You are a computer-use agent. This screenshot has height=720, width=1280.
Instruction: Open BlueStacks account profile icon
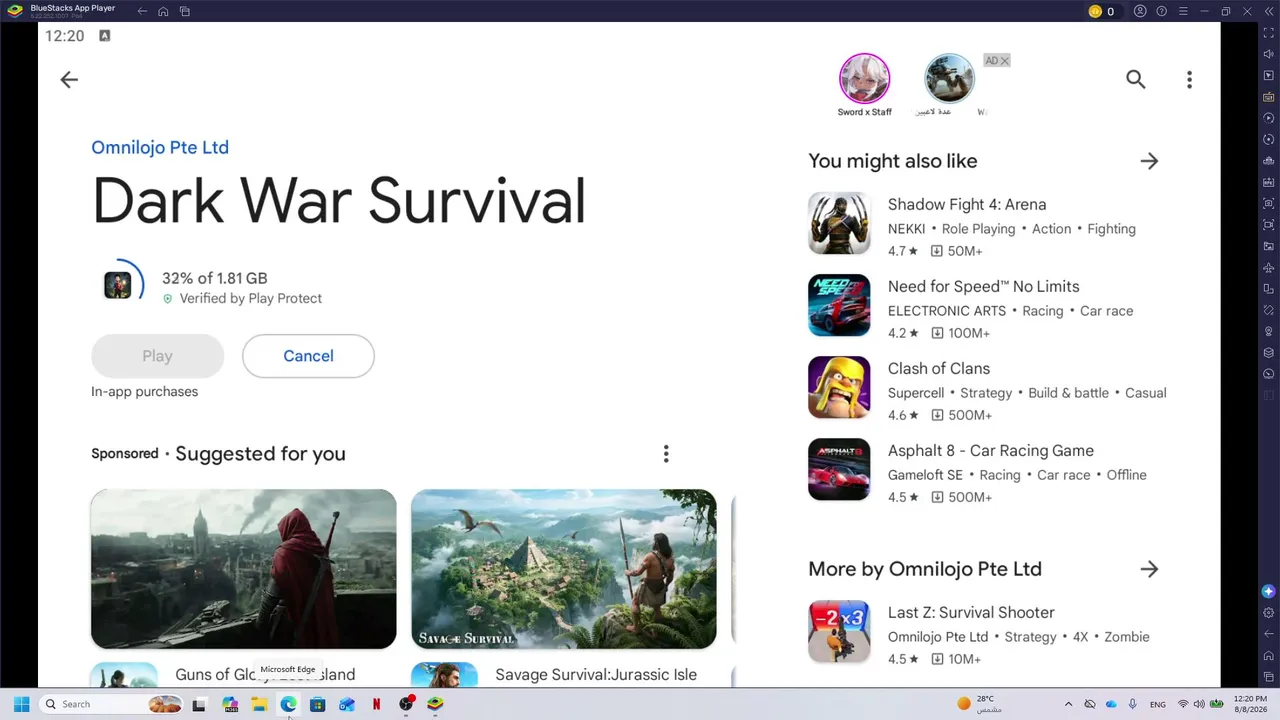pyautogui.click(x=1140, y=11)
